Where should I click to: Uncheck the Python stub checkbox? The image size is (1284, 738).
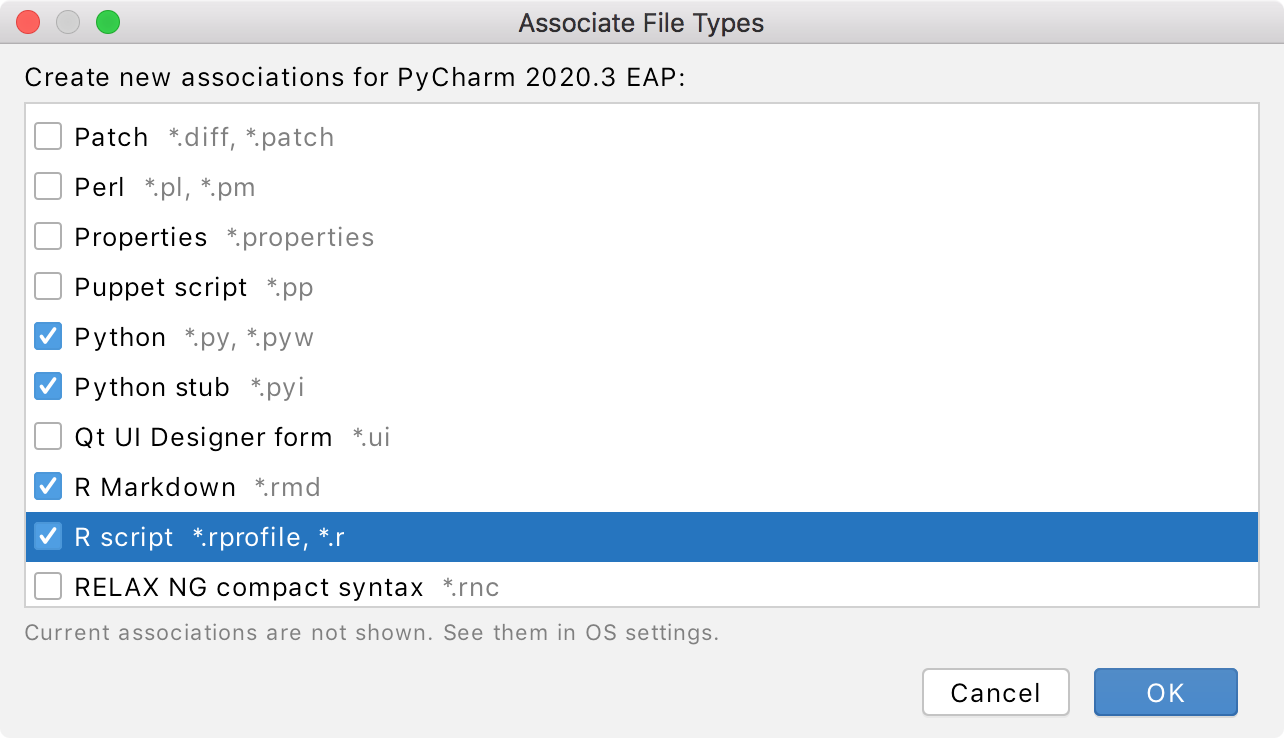pos(47,386)
